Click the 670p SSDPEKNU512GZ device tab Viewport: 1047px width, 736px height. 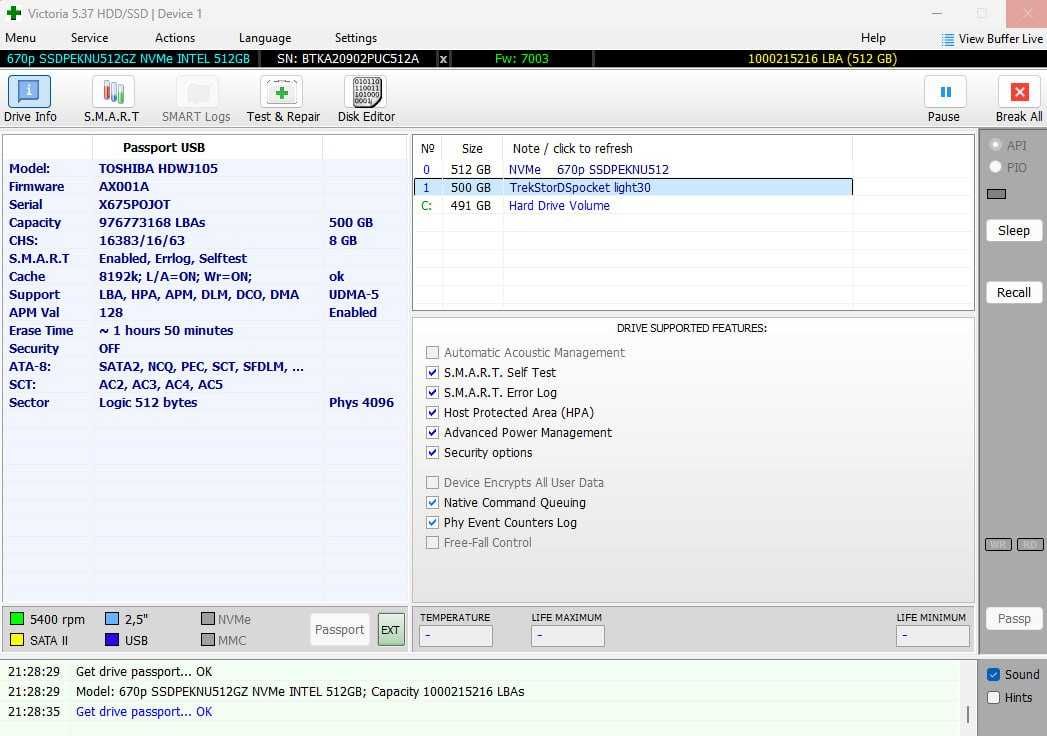click(x=128, y=59)
